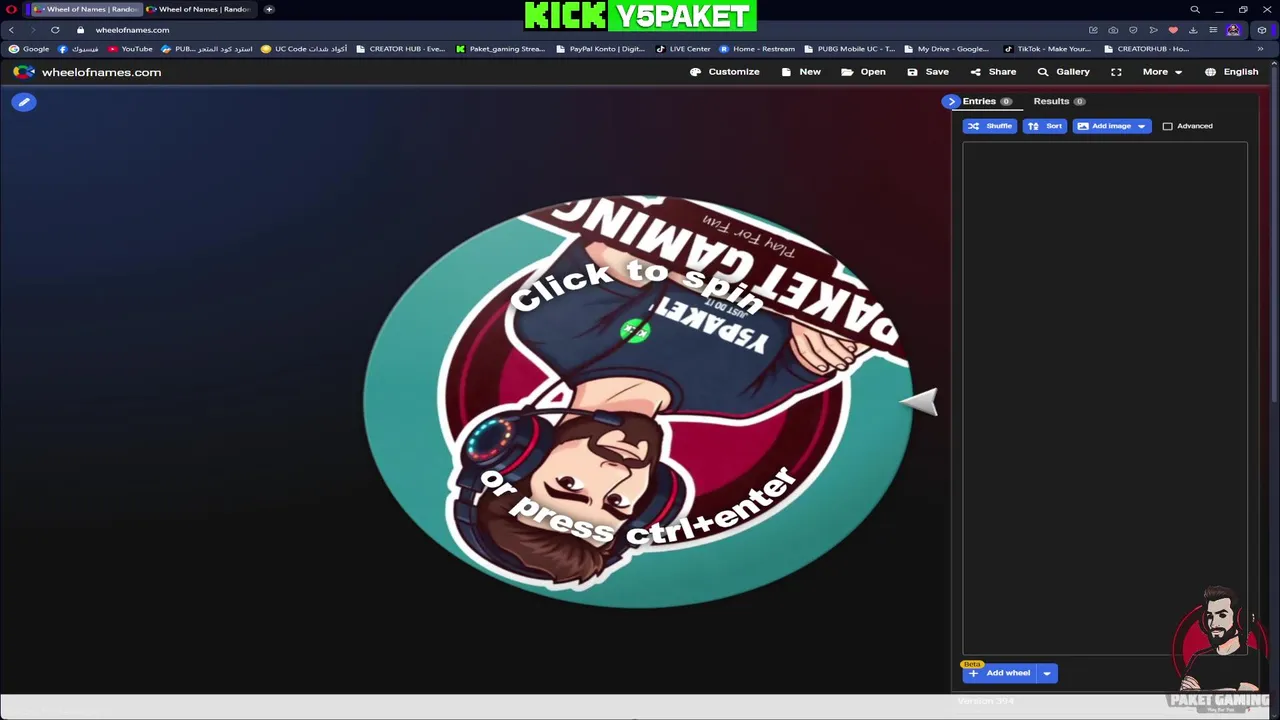Open the YouTube bookmark
This screenshot has width=1280, height=720.
[x=130, y=49]
